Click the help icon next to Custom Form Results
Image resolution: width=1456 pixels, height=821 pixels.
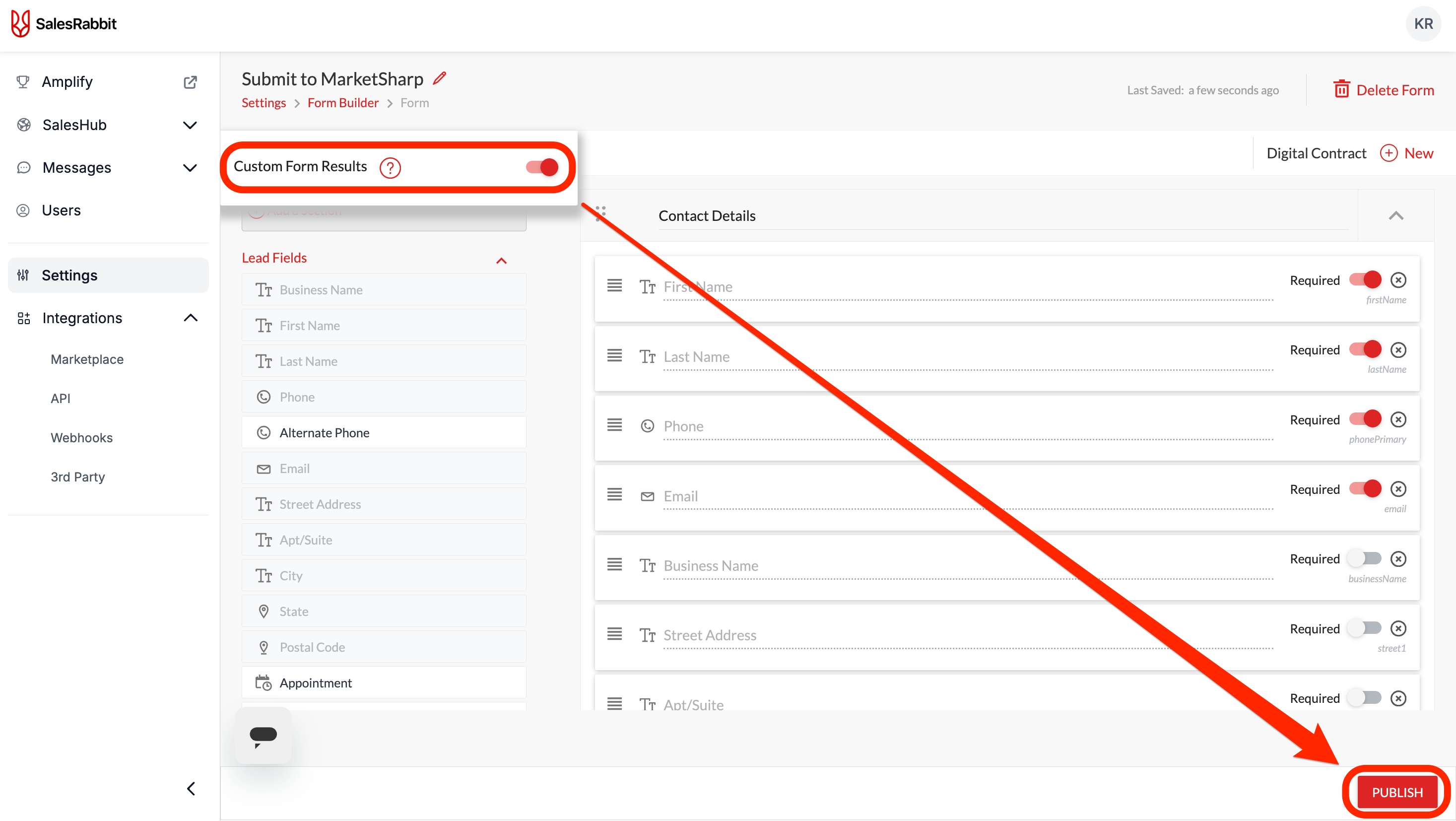coord(390,167)
